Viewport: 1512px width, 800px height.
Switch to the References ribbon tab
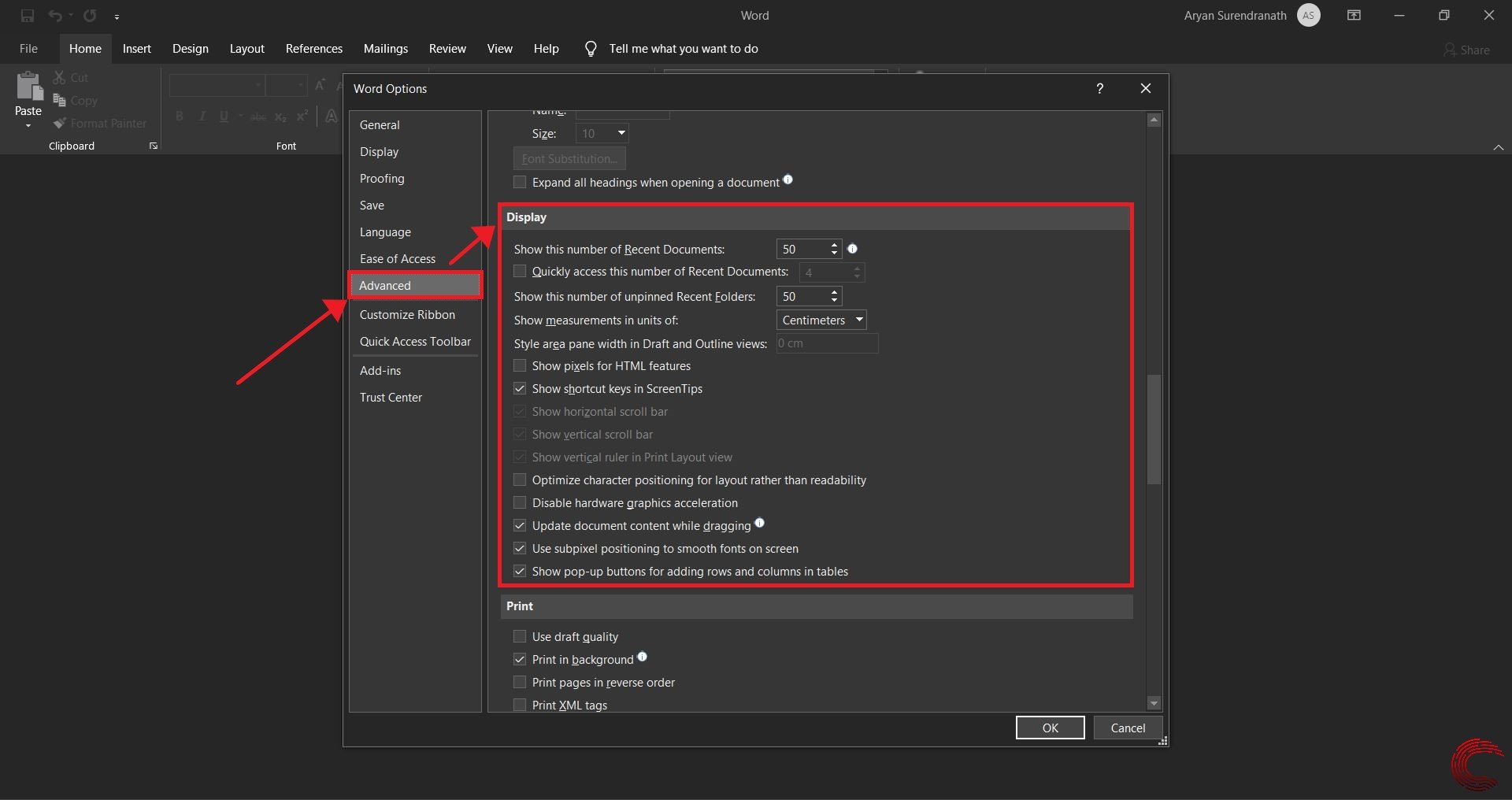(x=313, y=48)
